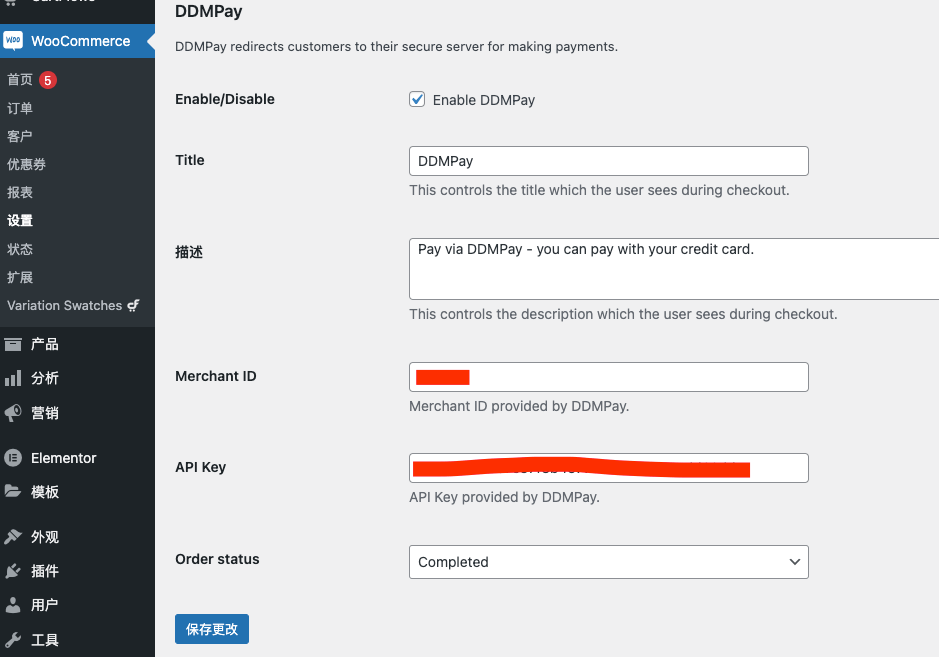Viewport: 939px width, 657px height.
Task: Open 状态 status submenu
Action: pos(20,249)
